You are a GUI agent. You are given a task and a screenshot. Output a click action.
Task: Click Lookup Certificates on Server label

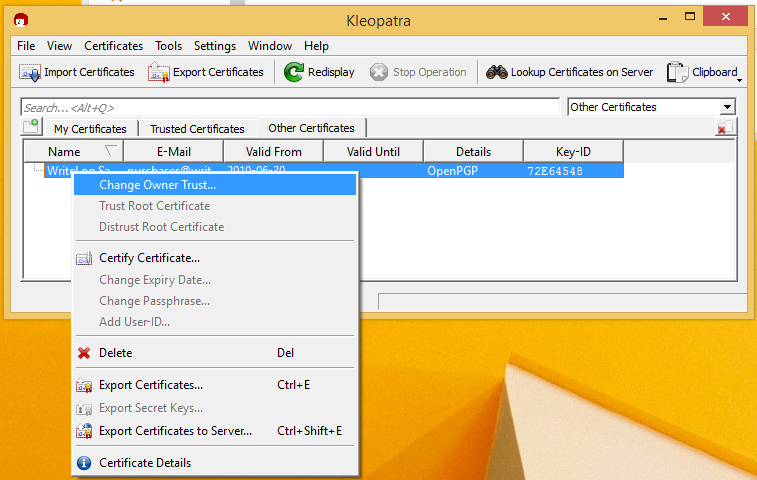pos(582,72)
